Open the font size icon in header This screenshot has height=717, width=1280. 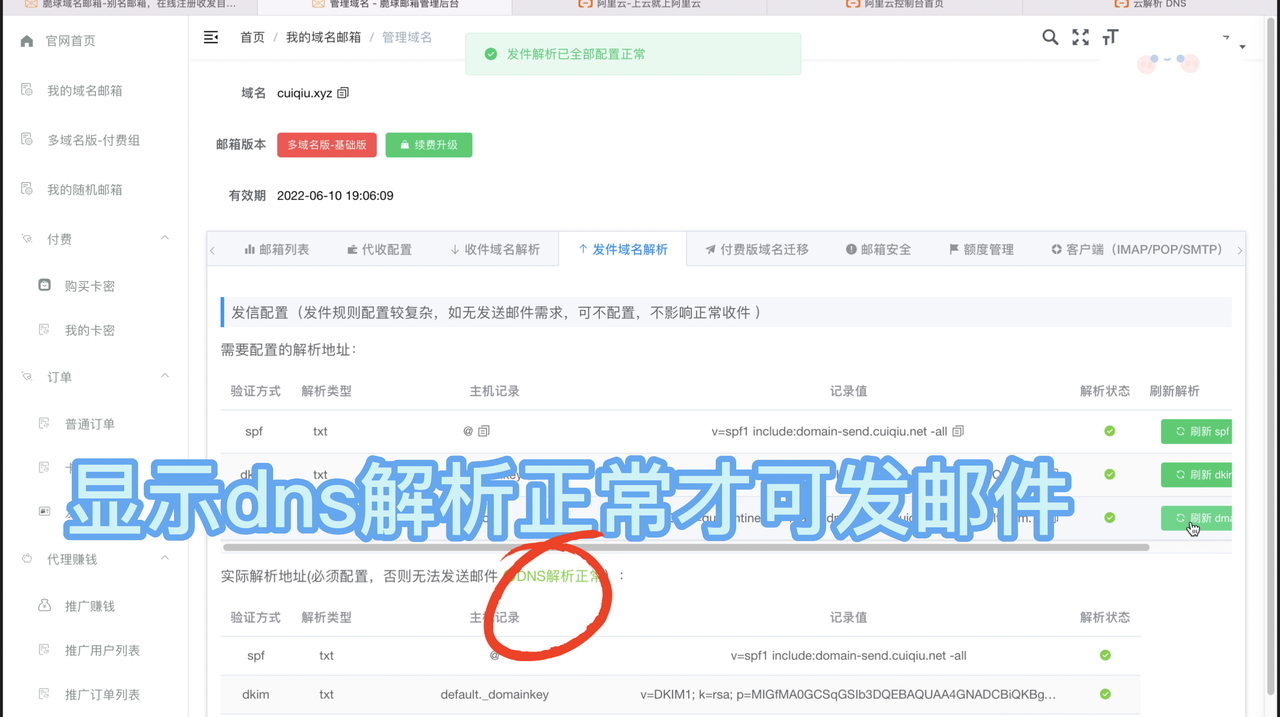pos(1110,37)
